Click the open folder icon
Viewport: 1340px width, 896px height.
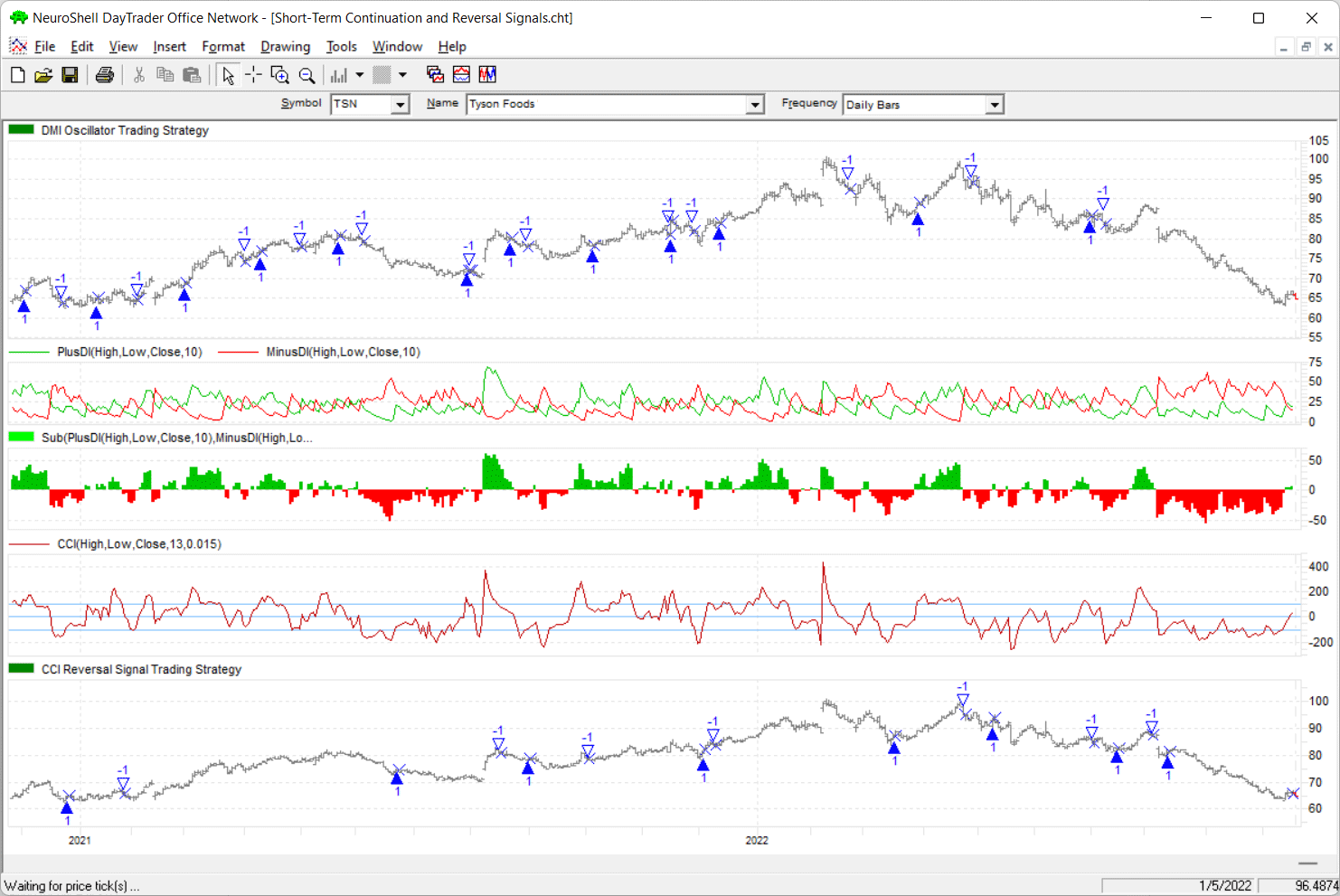[42, 75]
